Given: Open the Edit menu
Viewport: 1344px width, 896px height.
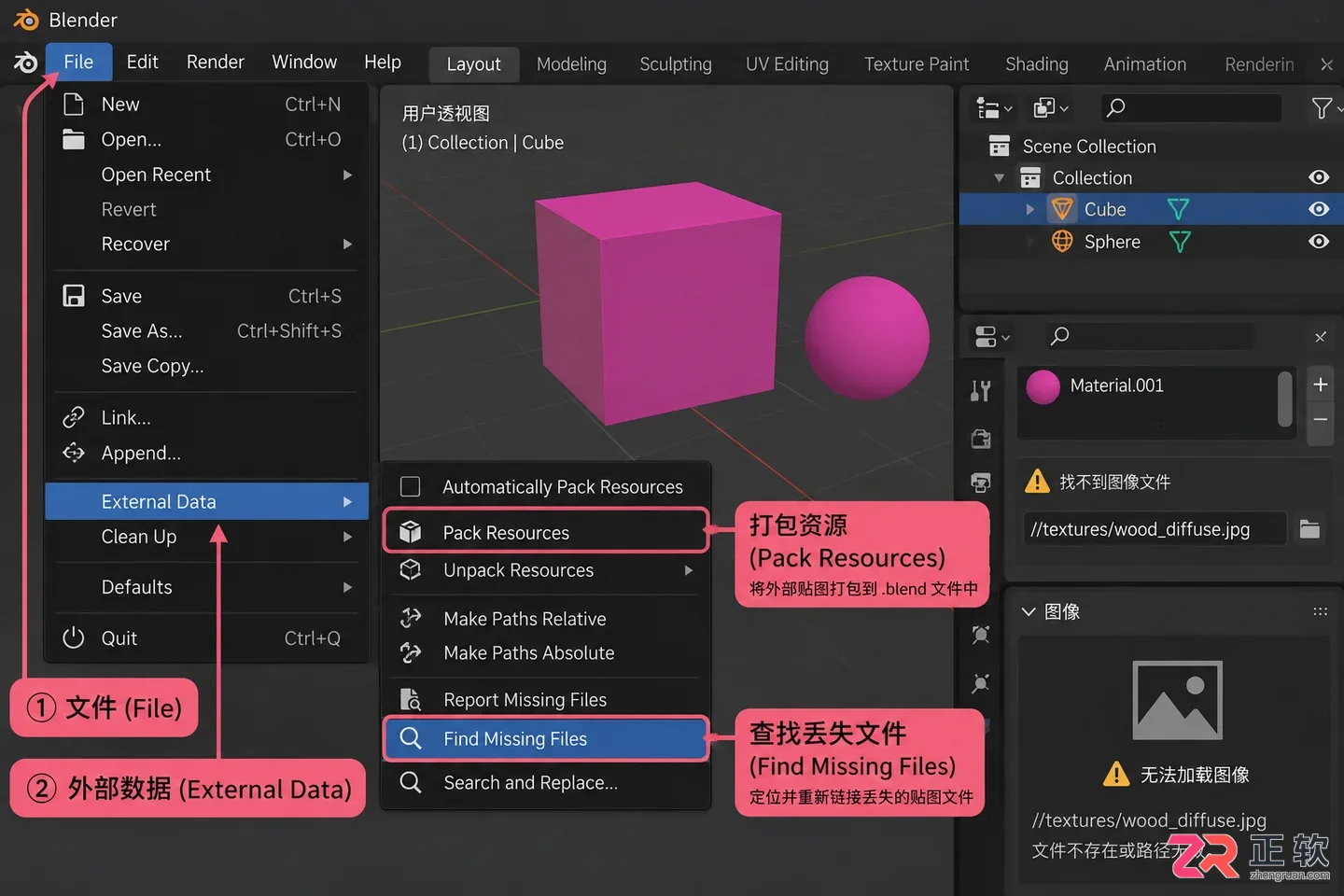Looking at the screenshot, I should 143,62.
